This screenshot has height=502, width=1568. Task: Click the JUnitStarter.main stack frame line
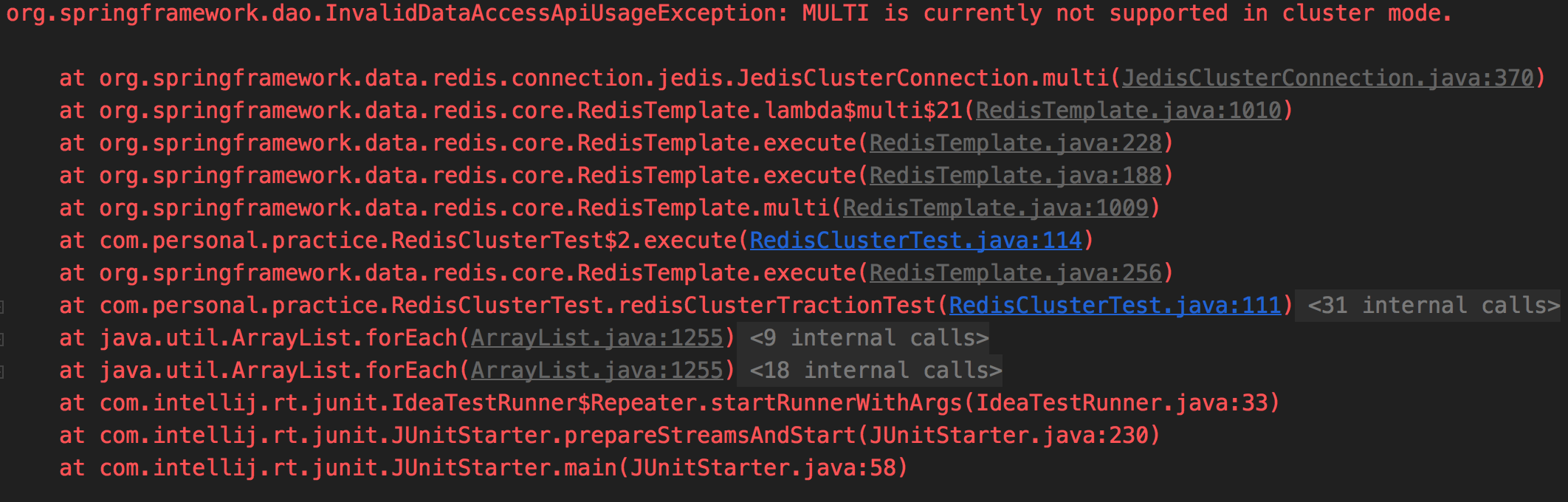[483, 467]
